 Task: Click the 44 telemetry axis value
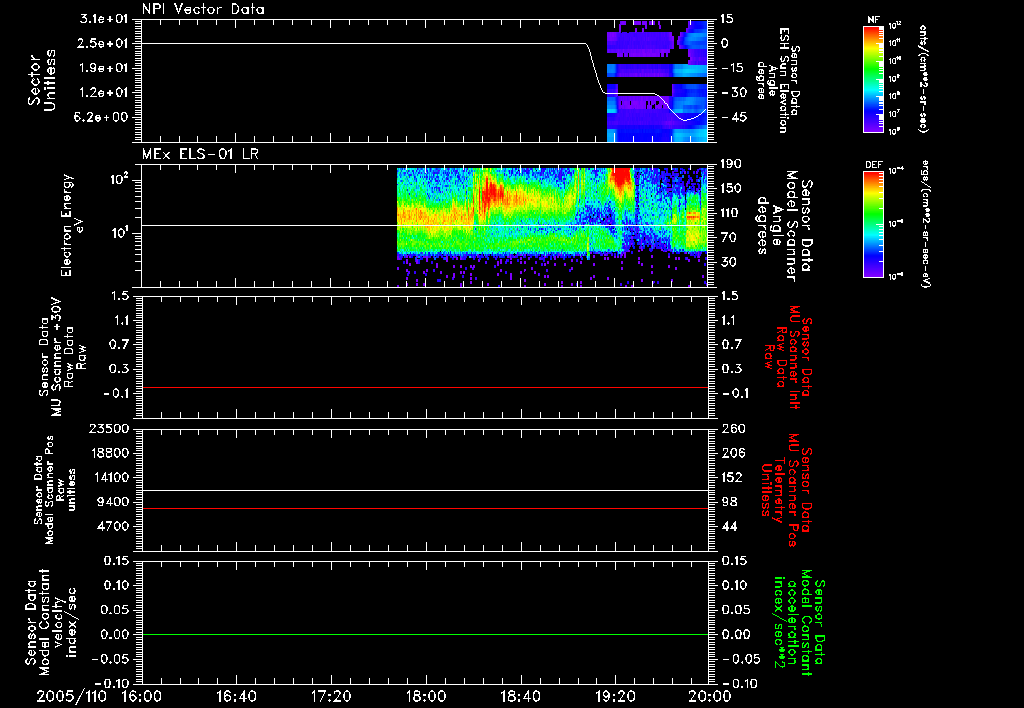tap(729, 526)
